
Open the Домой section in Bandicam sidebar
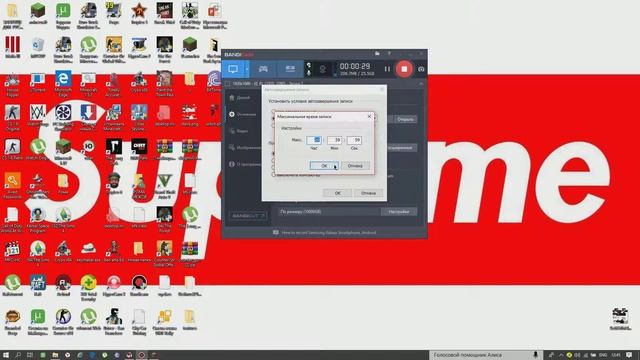click(x=240, y=98)
